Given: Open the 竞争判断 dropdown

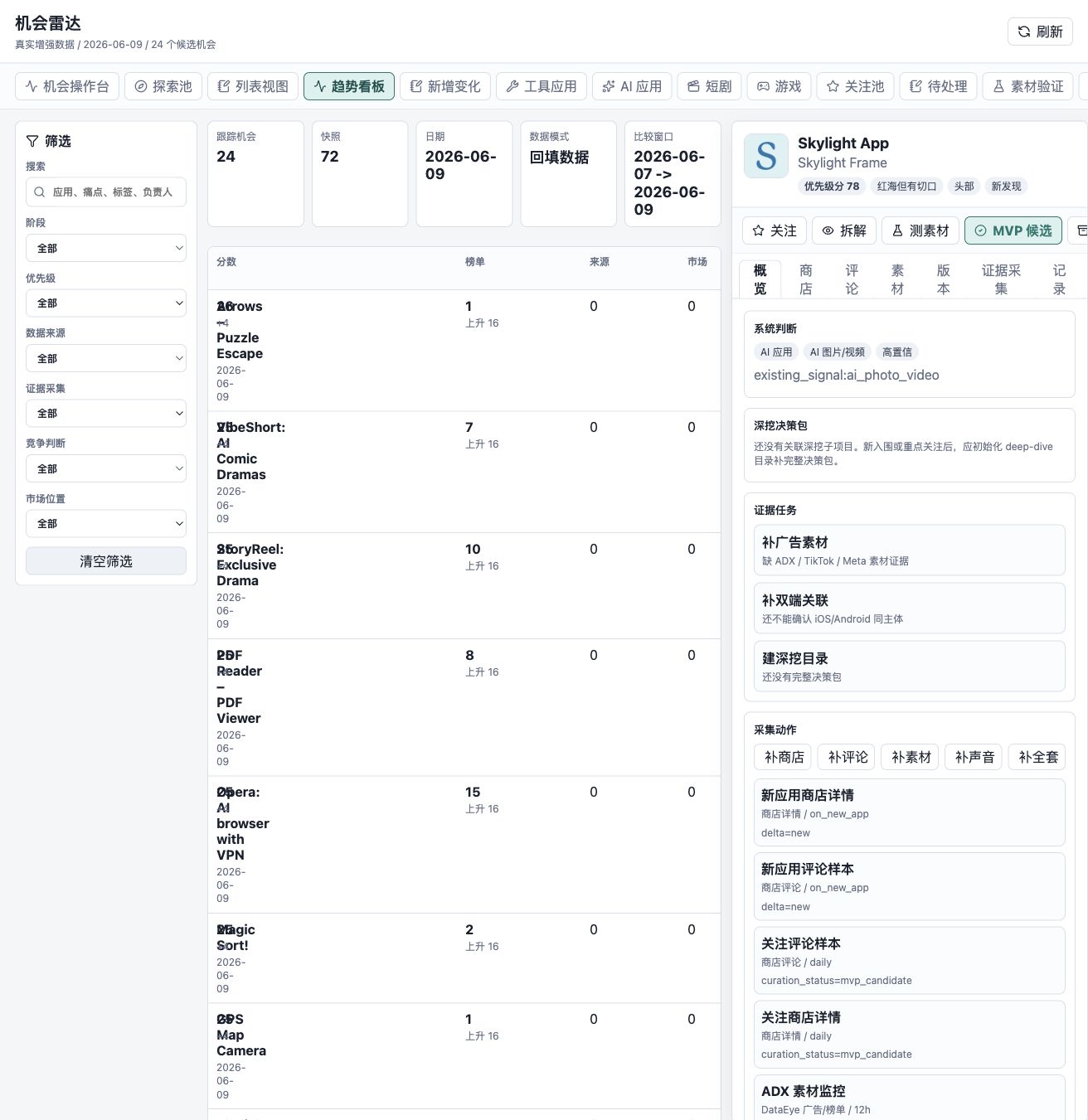Looking at the screenshot, I should 106,468.
